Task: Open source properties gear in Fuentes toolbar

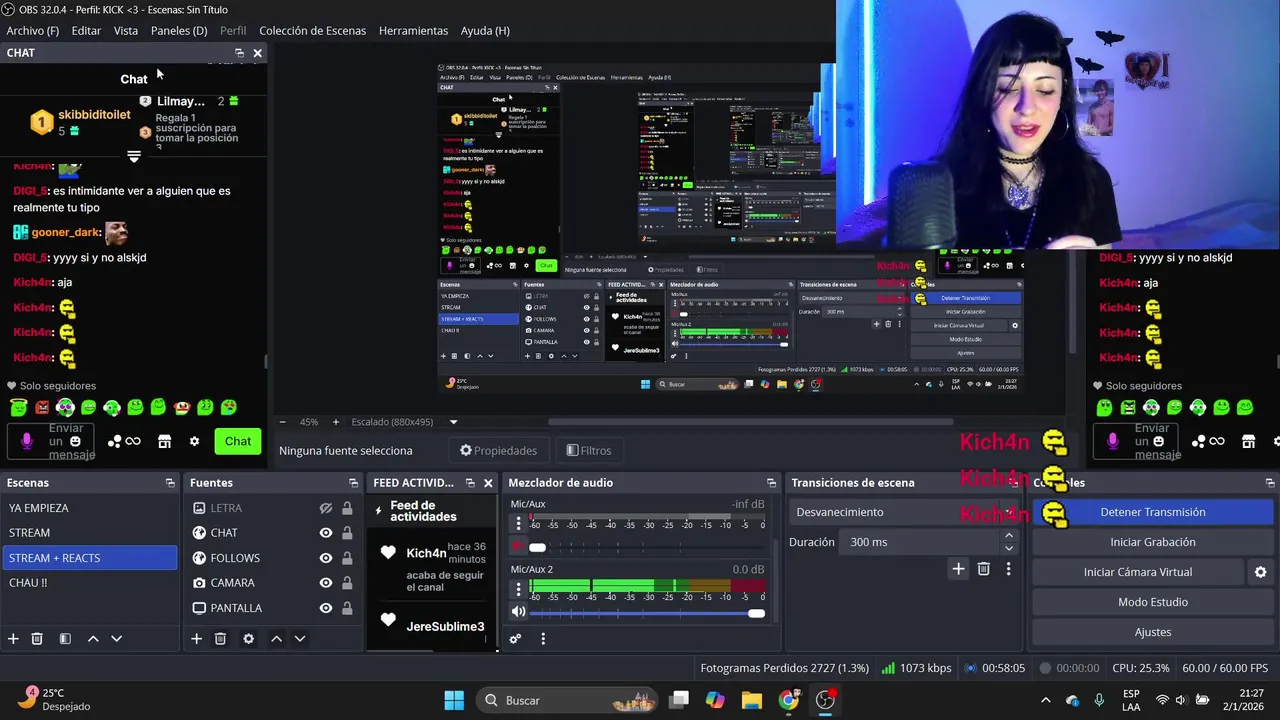Action: pyautogui.click(x=248, y=639)
